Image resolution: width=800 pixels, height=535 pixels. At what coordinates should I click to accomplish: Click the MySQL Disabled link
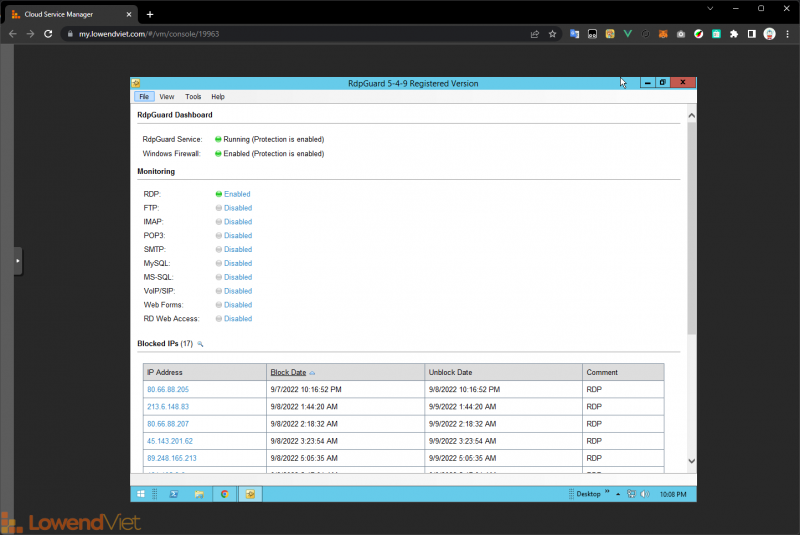[x=238, y=263]
